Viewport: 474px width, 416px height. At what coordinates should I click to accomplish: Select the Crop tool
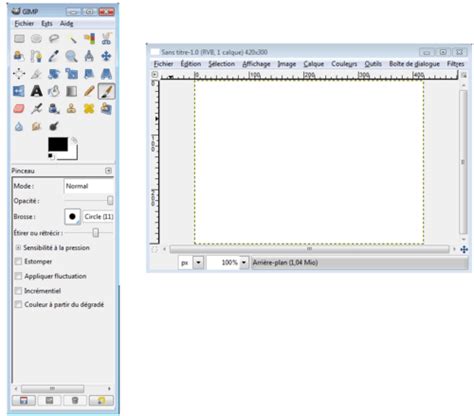[36, 73]
